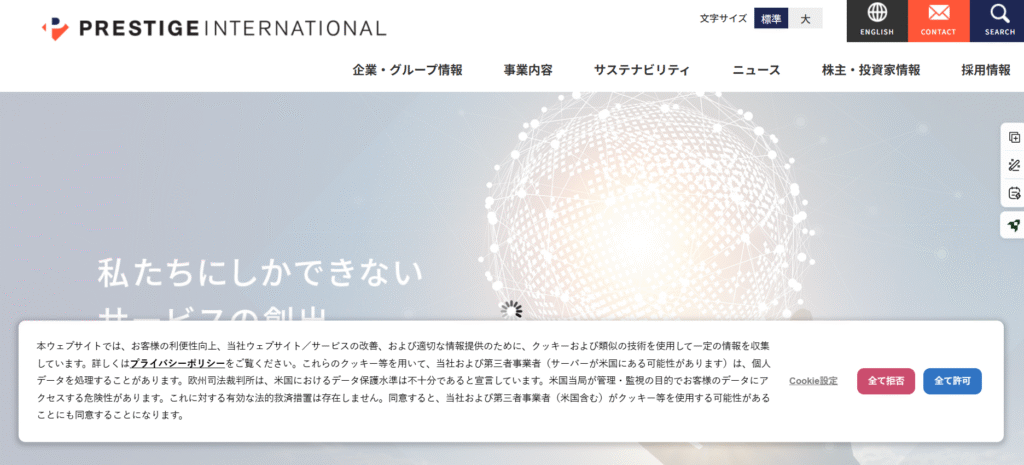Click the copy-plus icon in side panel

click(x=1014, y=138)
